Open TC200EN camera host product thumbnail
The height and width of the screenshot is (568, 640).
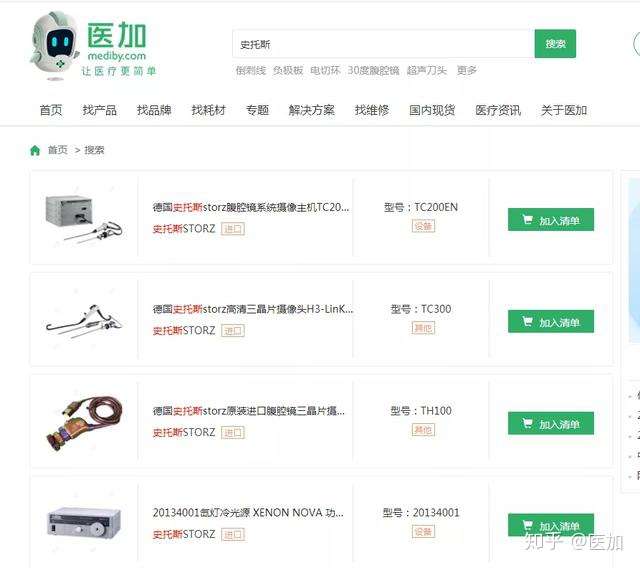84,219
